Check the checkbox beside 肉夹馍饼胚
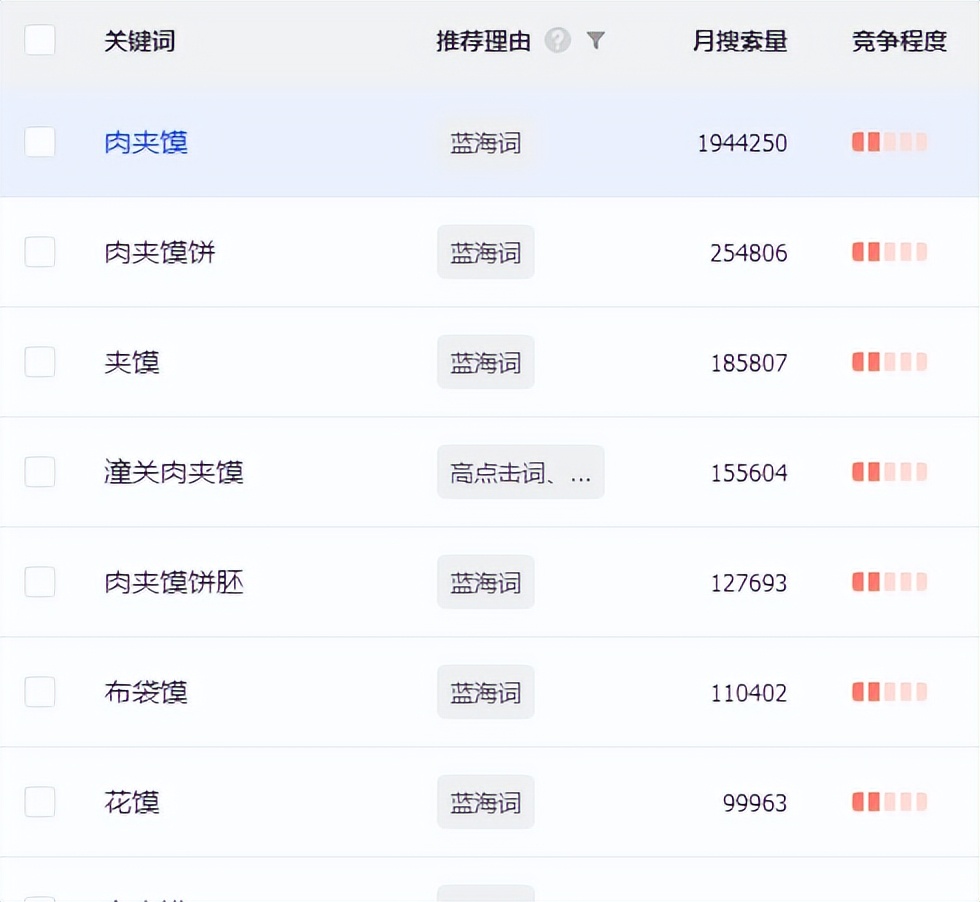 (x=39, y=582)
